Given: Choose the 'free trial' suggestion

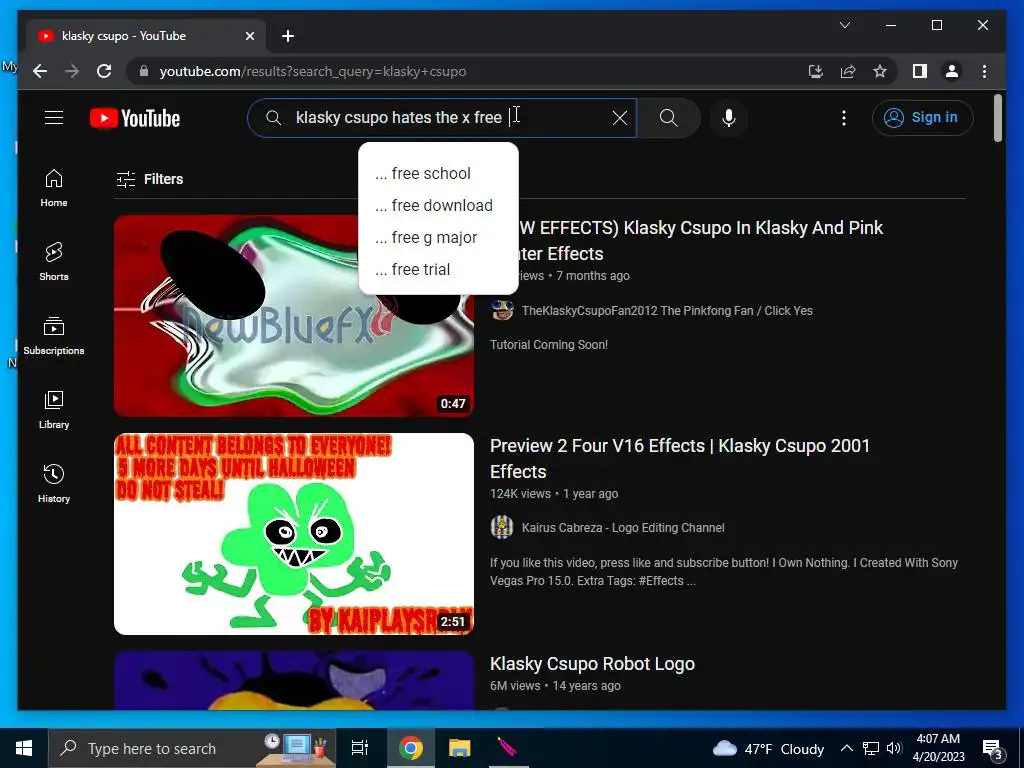Looking at the screenshot, I should [438, 269].
